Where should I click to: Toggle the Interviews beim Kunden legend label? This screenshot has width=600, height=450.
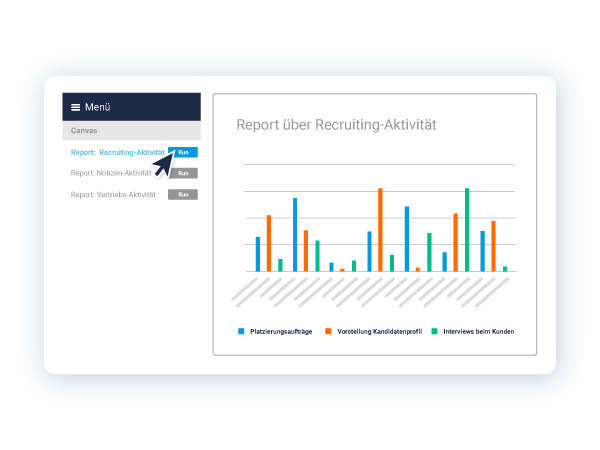pyautogui.click(x=479, y=331)
